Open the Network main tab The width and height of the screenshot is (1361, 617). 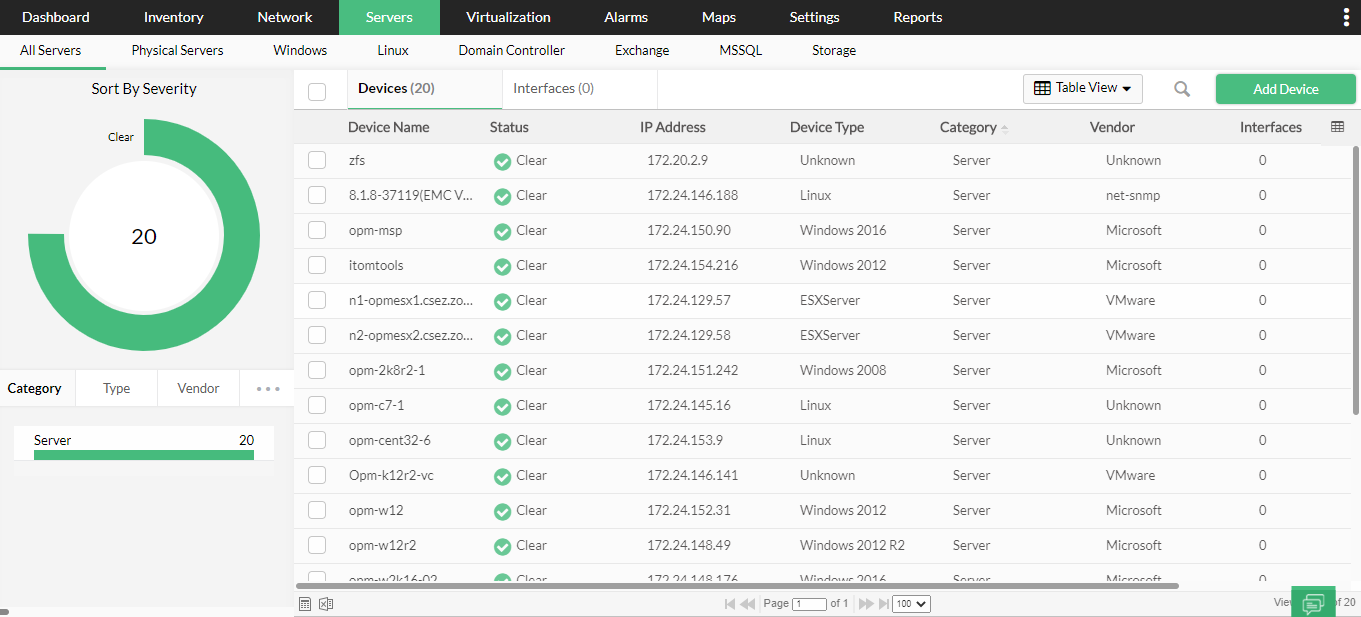point(285,17)
